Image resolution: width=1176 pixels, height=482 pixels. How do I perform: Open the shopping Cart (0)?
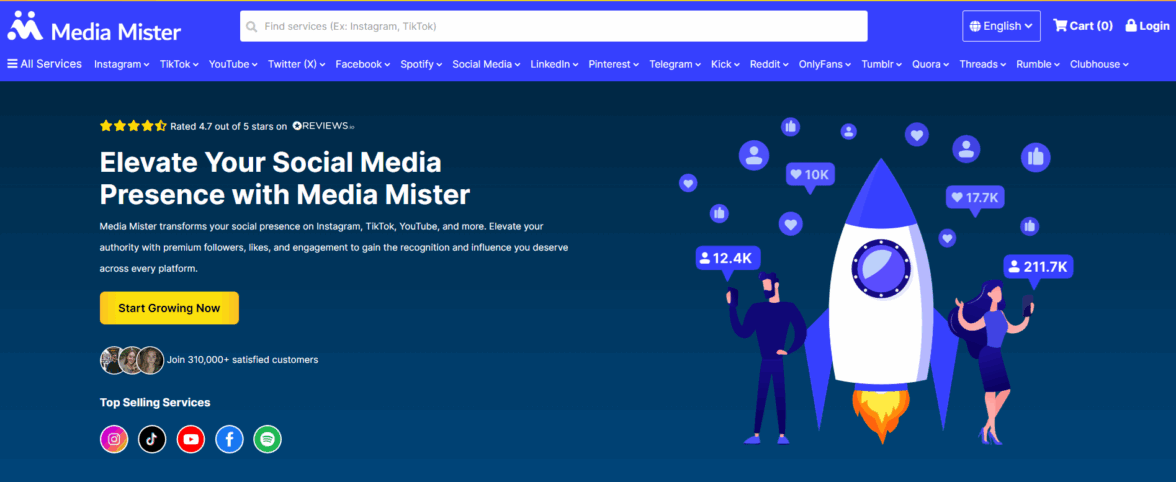click(x=1083, y=25)
